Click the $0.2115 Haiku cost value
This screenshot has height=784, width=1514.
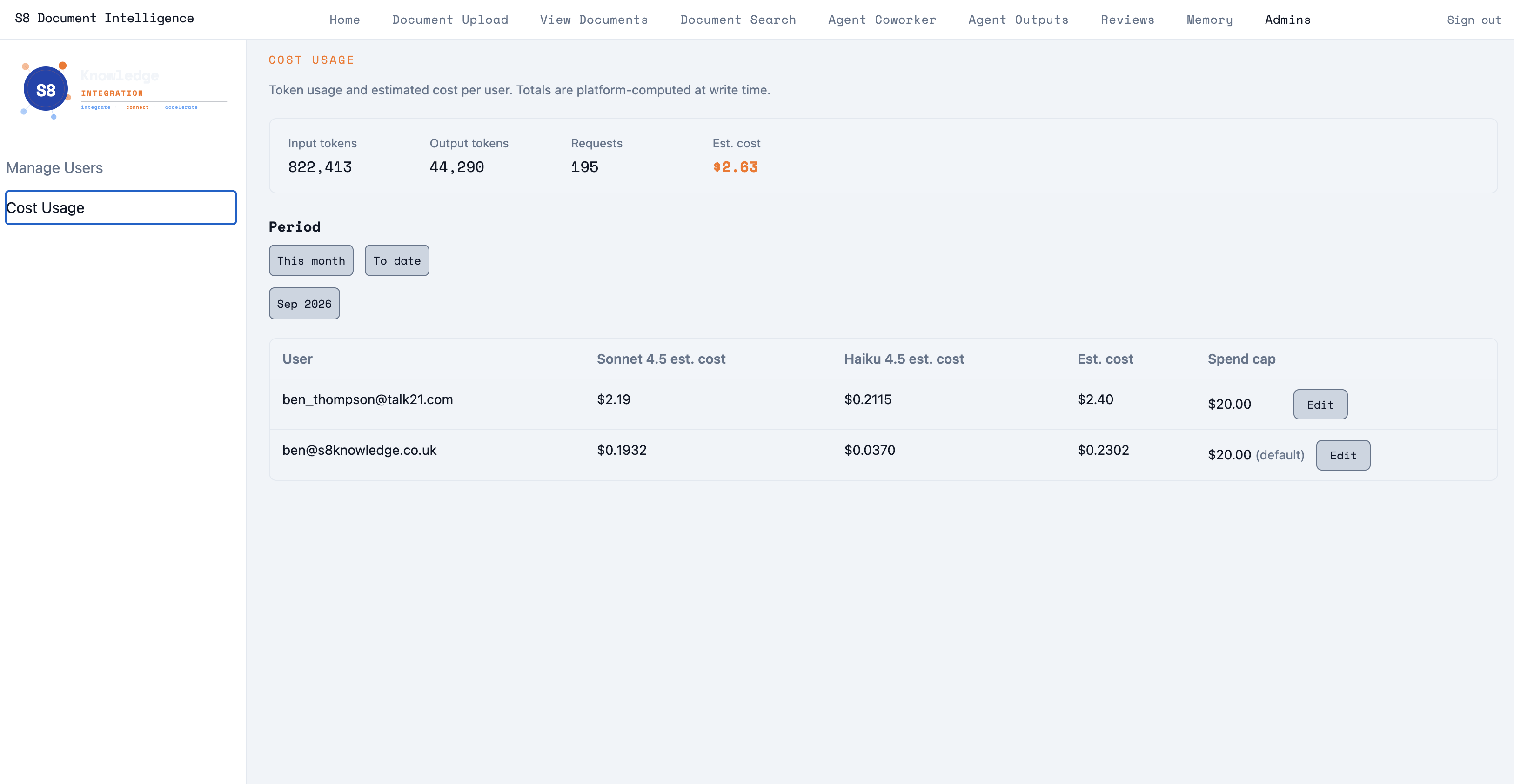click(x=867, y=399)
